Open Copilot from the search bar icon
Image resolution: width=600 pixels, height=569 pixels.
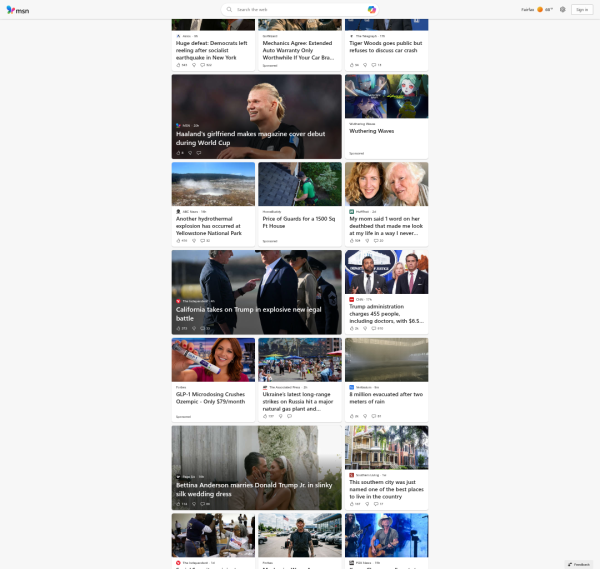(x=372, y=10)
